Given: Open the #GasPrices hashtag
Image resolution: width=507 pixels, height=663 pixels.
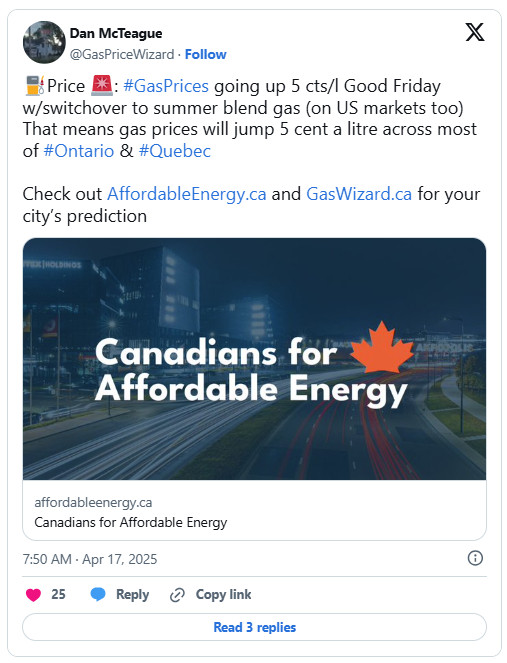Looking at the screenshot, I should point(166,86).
